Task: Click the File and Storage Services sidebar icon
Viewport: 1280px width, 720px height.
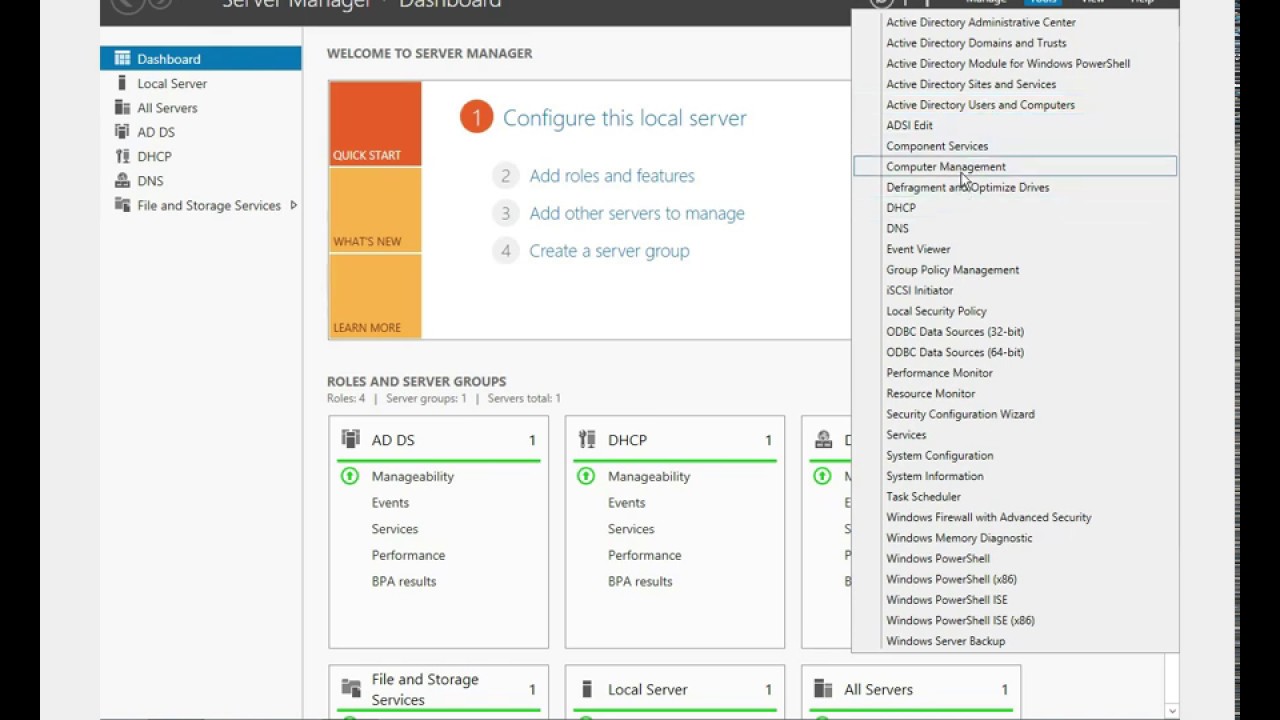Action: pyautogui.click(x=122, y=205)
